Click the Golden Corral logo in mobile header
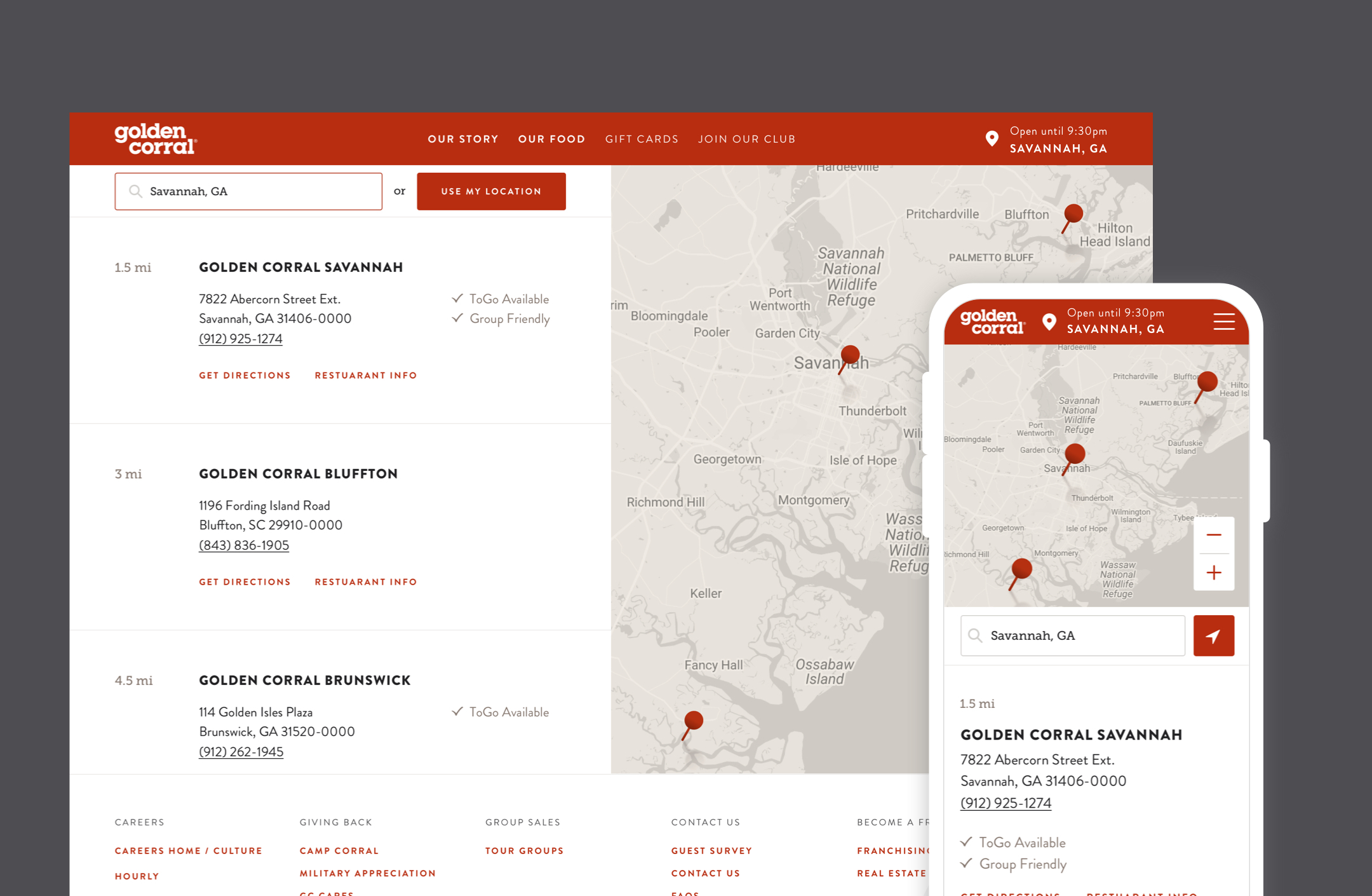This screenshot has height=896, width=1372. (x=992, y=322)
